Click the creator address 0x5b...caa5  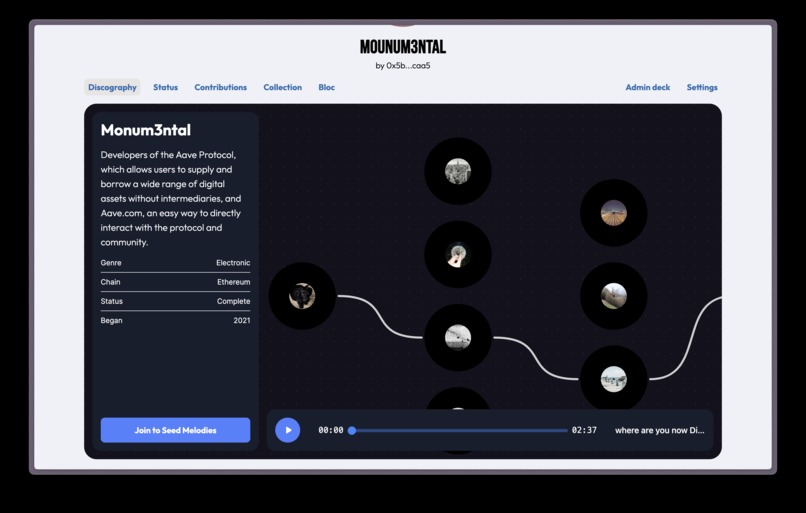(x=408, y=66)
